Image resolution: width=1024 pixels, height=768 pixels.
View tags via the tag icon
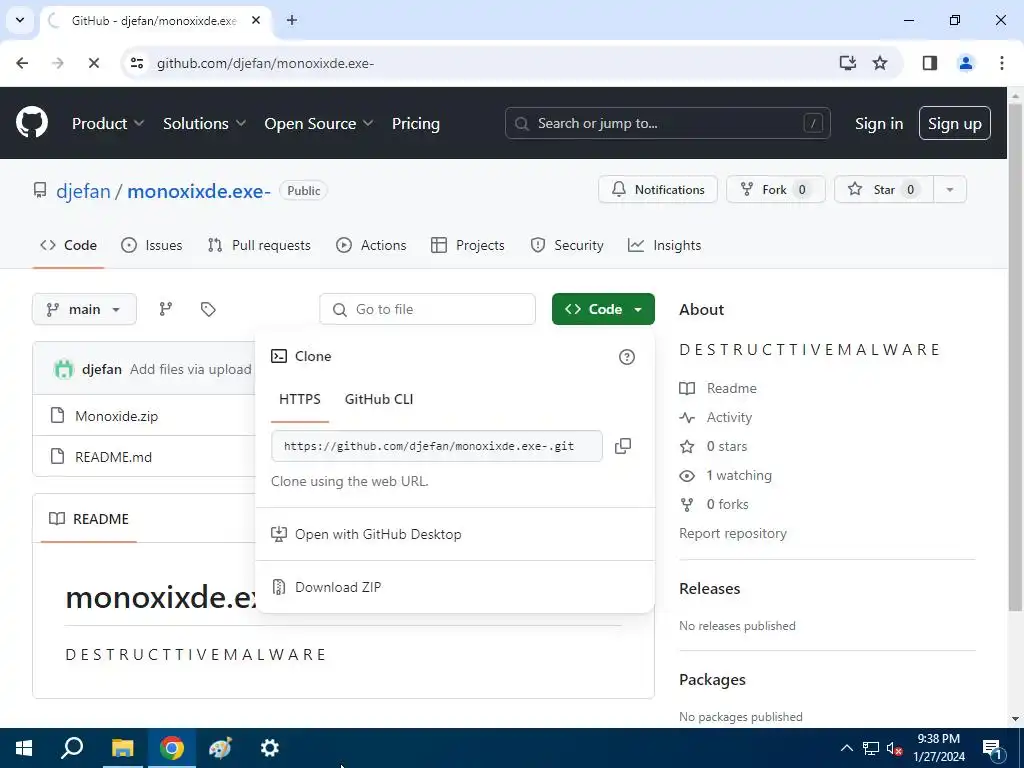point(208,309)
